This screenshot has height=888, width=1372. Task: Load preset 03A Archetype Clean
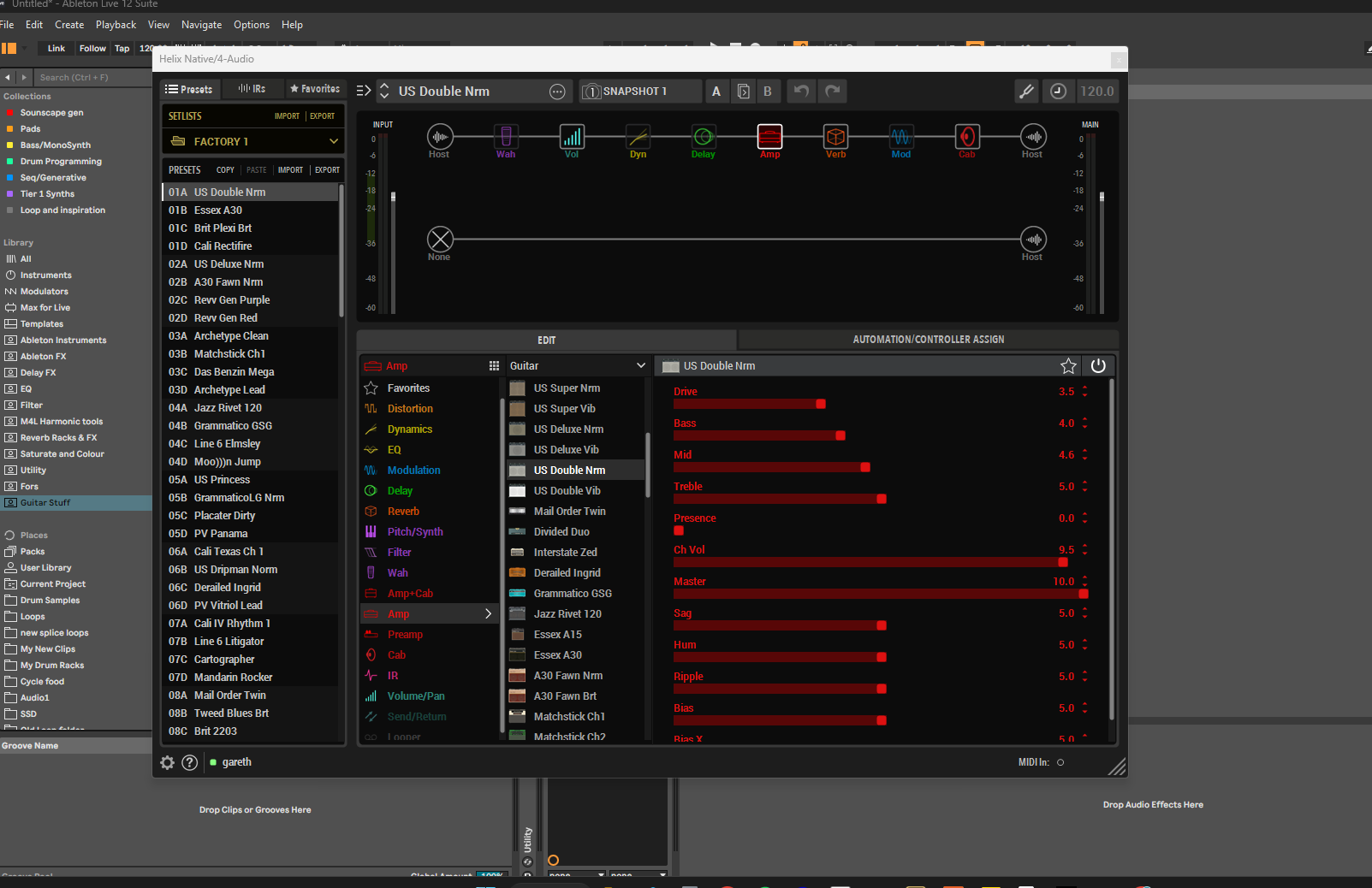[x=250, y=336]
